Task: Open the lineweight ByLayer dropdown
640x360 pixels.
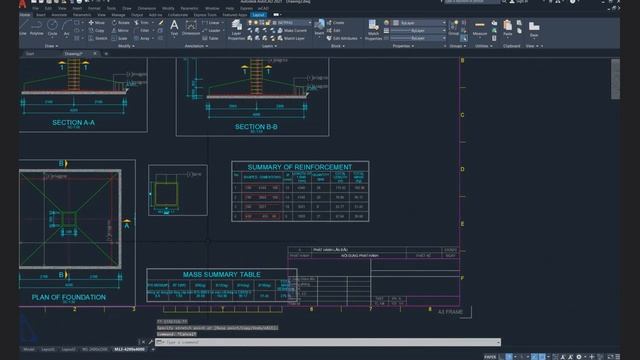Action: [418, 31]
